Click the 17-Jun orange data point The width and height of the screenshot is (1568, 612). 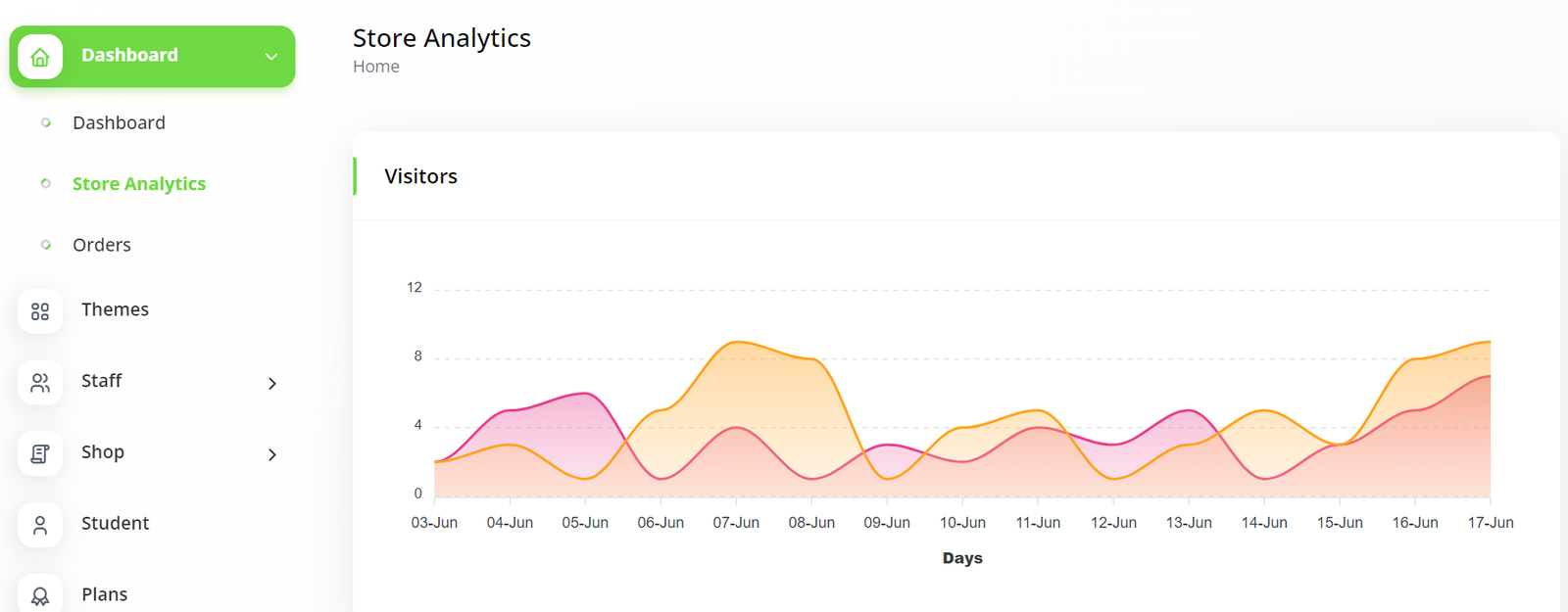click(1490, 342)
